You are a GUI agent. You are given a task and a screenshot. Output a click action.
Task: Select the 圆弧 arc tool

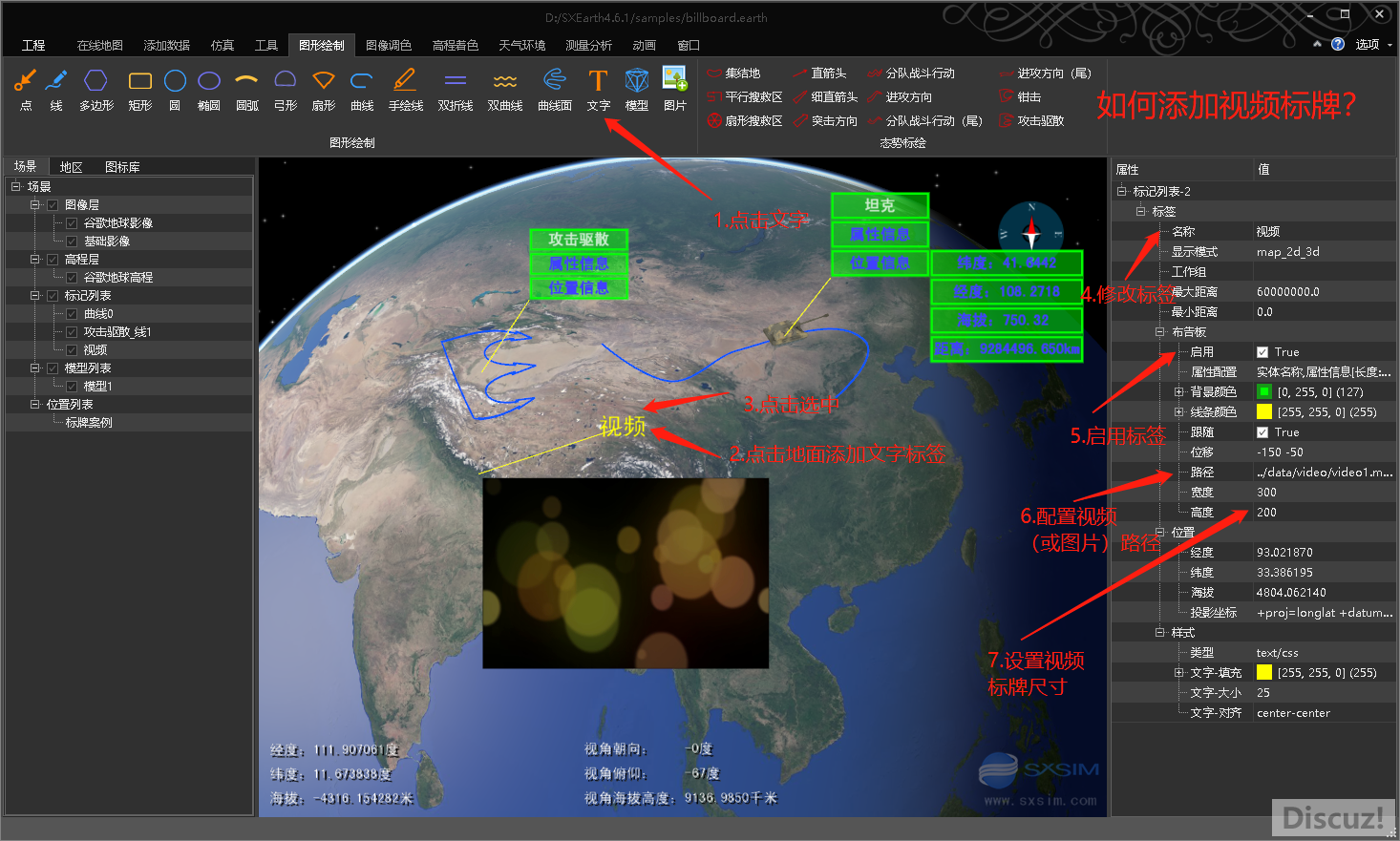(247, 90)
